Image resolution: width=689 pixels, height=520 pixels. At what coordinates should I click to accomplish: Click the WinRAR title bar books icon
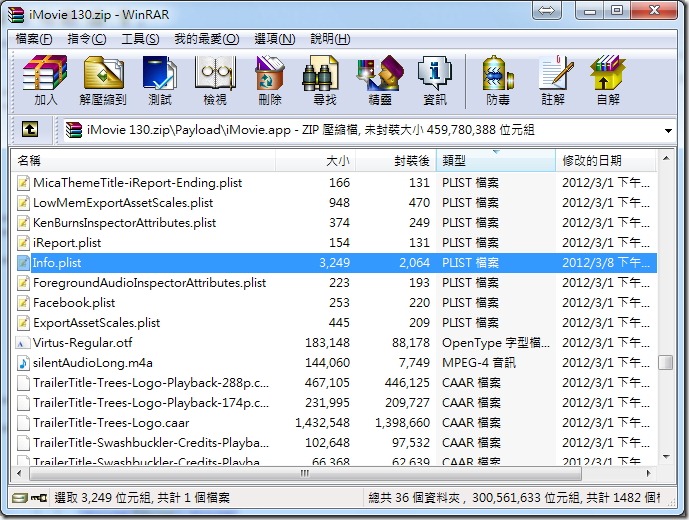16,14
